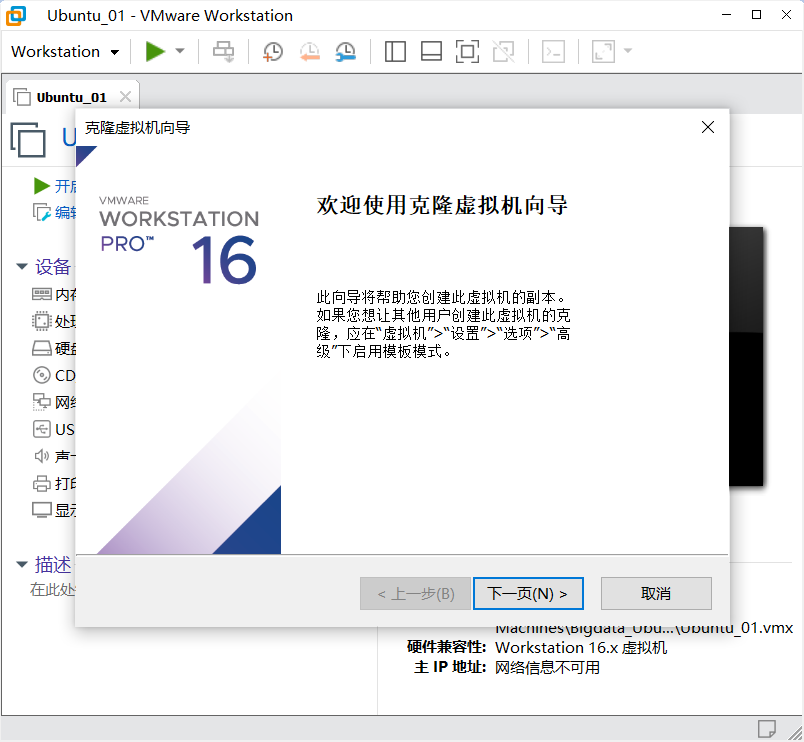Close the clone wizard dialog with X
The image size is (804, 742).
pos(708,127)
